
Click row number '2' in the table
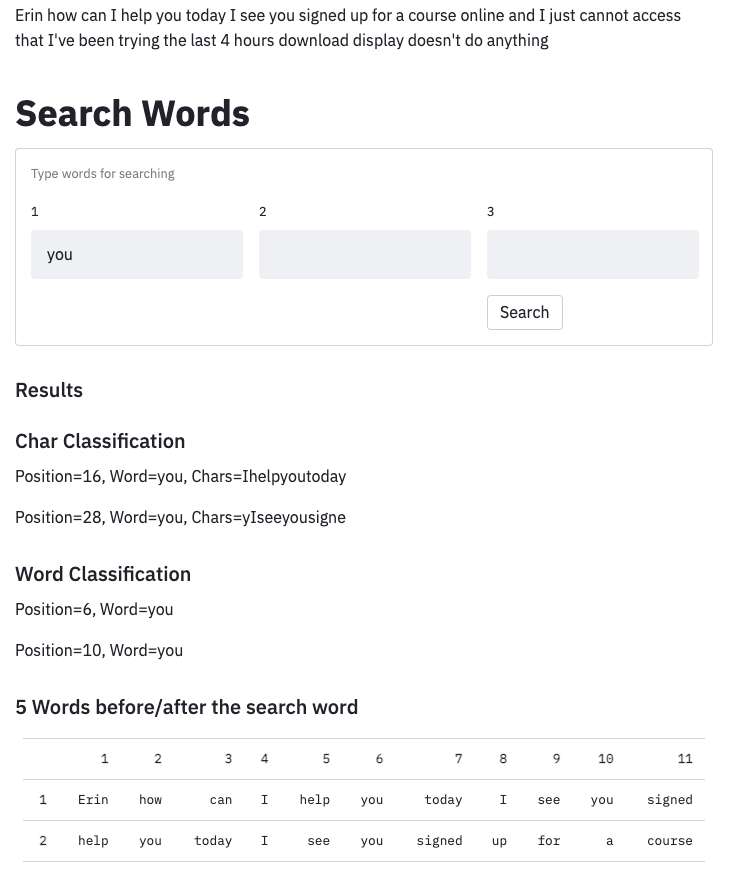(43, 840)
